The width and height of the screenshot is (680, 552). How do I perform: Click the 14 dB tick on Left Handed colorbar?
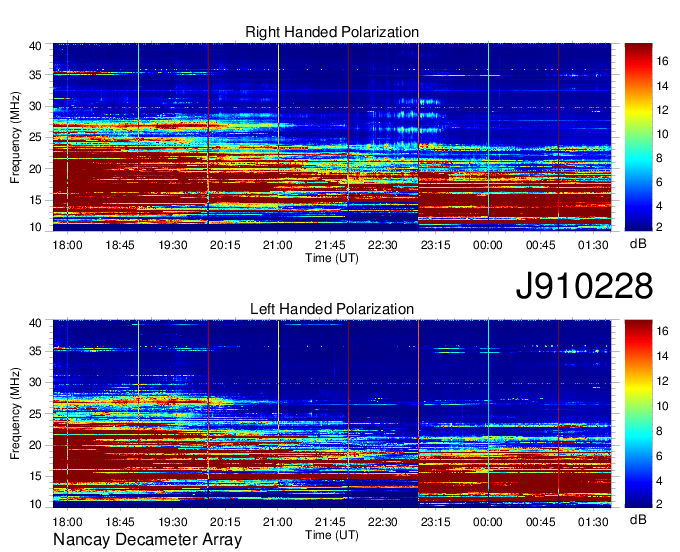(x=662, y=356)
